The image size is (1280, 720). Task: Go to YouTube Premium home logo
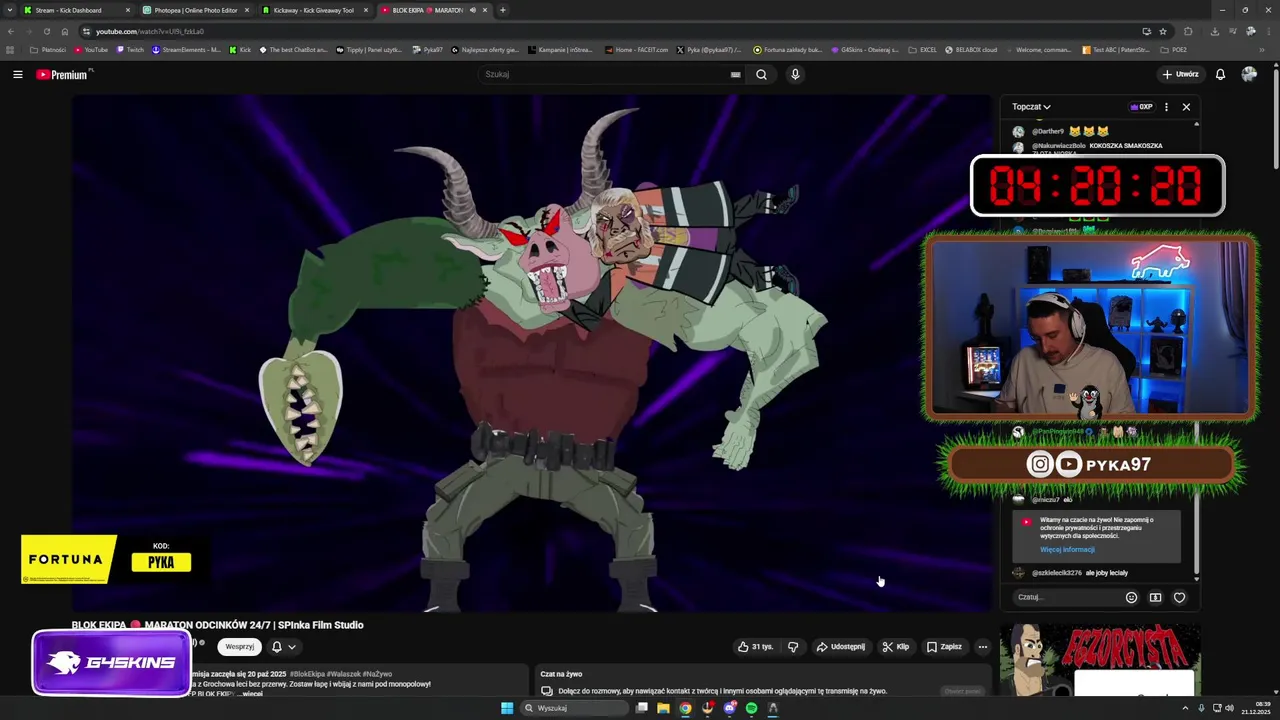[x=62, y=74]
